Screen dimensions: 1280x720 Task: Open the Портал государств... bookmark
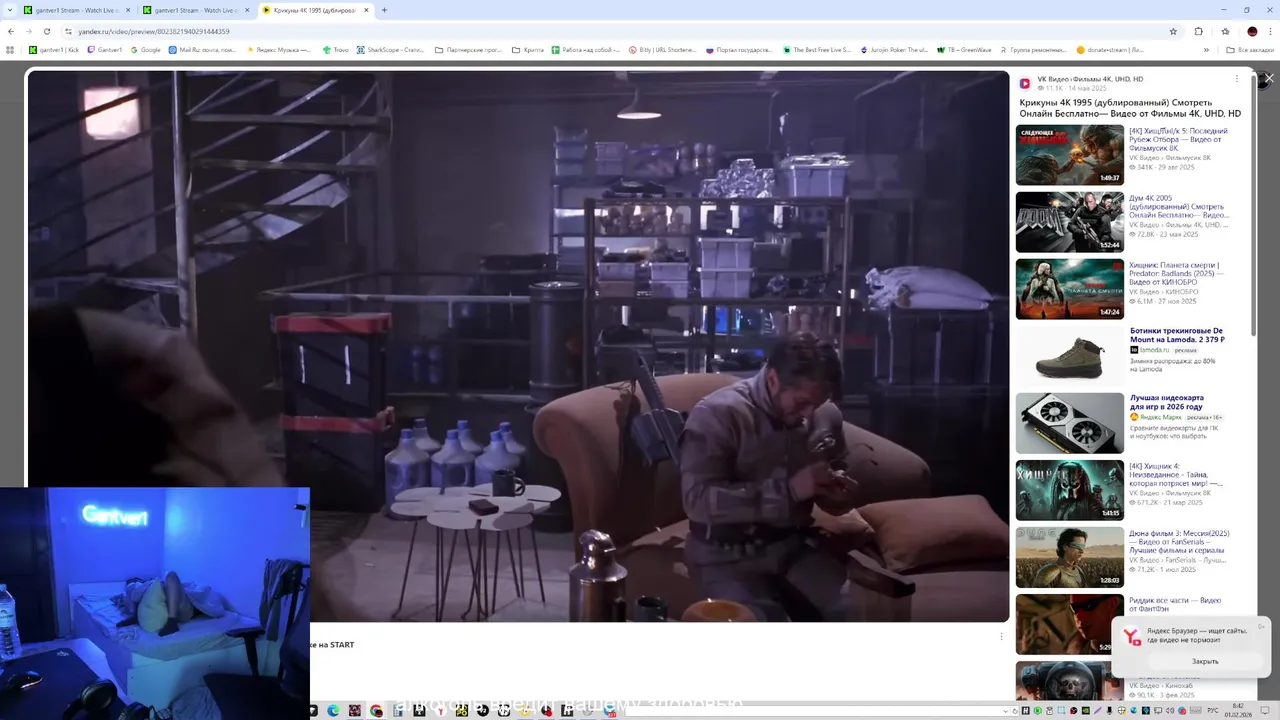click(x=739, y=49)
